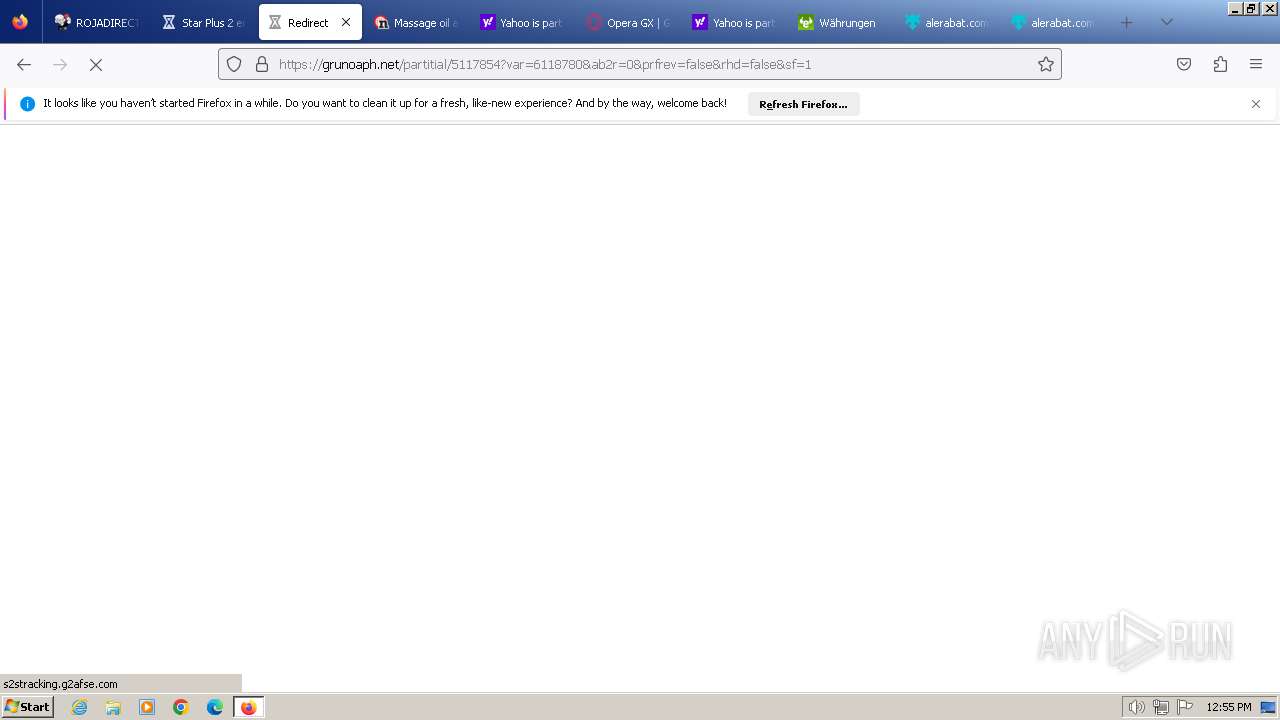
Task: Switch to the Währungen tab
Action: tap(840, 22)
